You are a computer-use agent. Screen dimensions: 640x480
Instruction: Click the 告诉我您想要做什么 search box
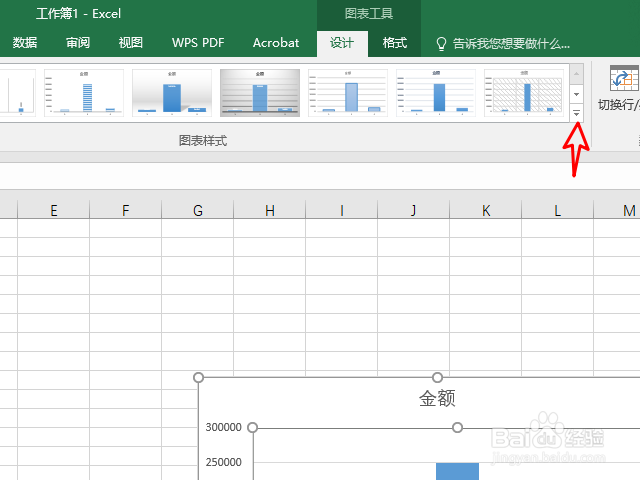pos(511,43)
